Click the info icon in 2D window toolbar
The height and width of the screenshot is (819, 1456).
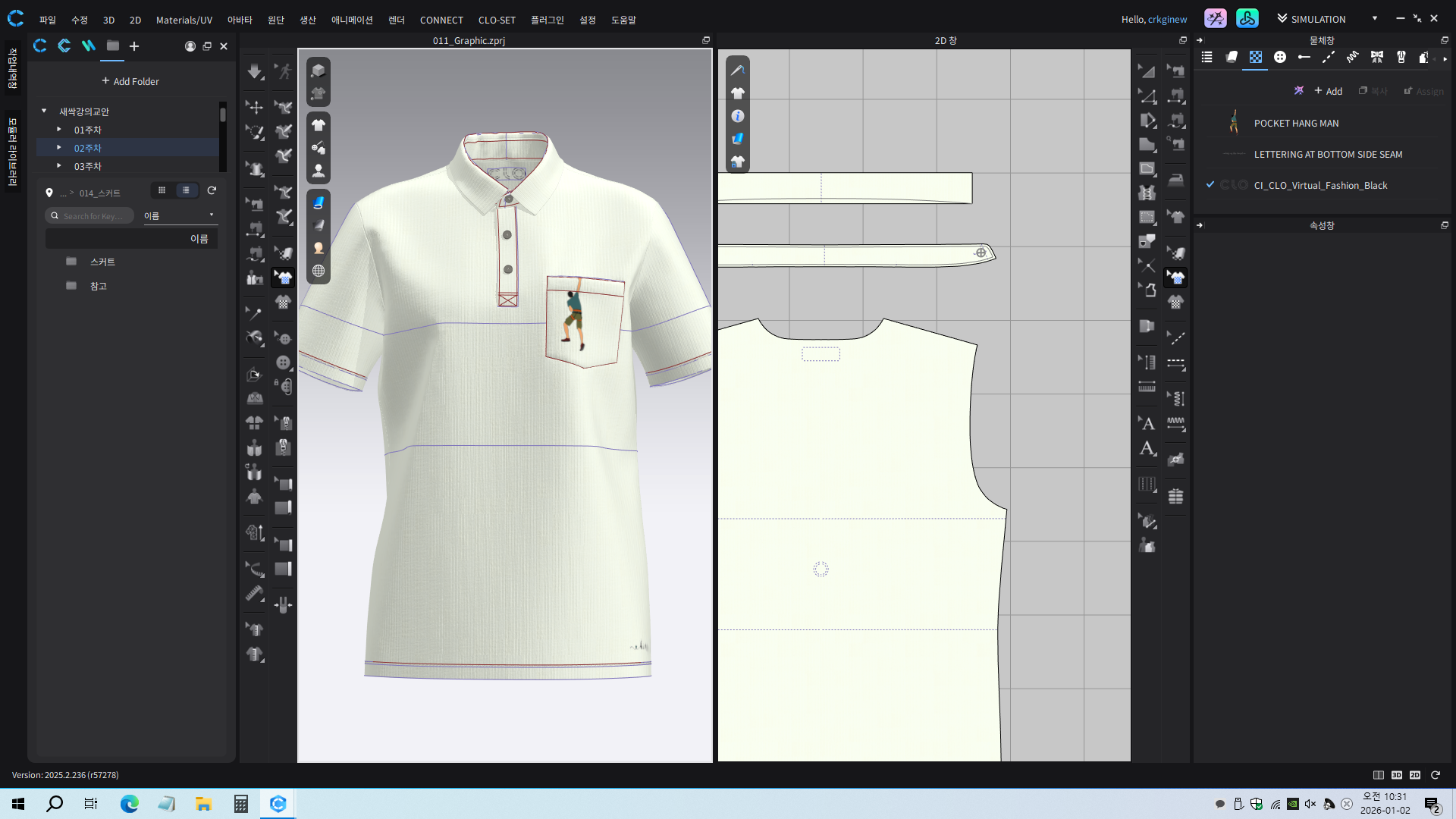pos(738,116)
